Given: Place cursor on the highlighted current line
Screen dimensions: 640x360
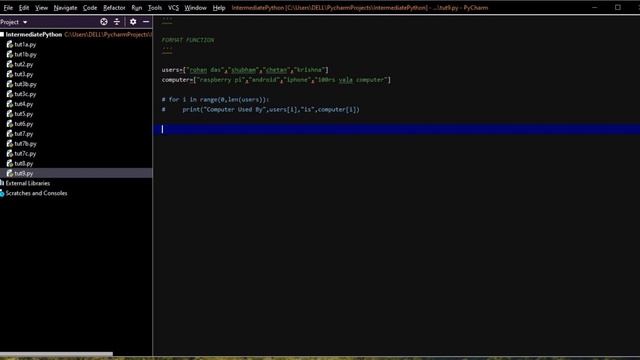Looking at the screenshot, I should 396,129.
